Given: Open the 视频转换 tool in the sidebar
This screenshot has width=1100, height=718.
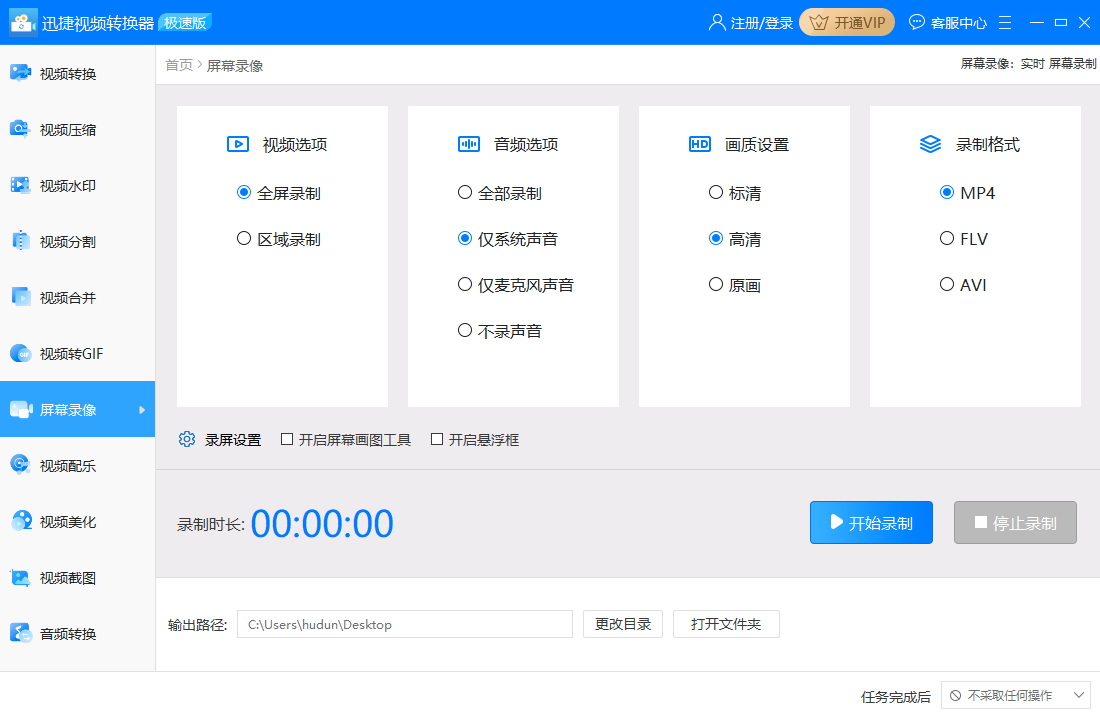Looking at the screenshot, I should pyautogui.click(x=62, y=72).
